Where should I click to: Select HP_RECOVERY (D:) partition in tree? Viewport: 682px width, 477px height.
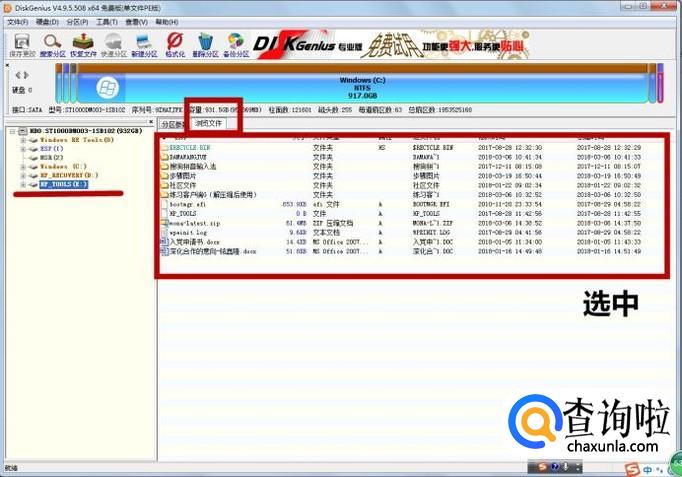click(x=69, y=175)
